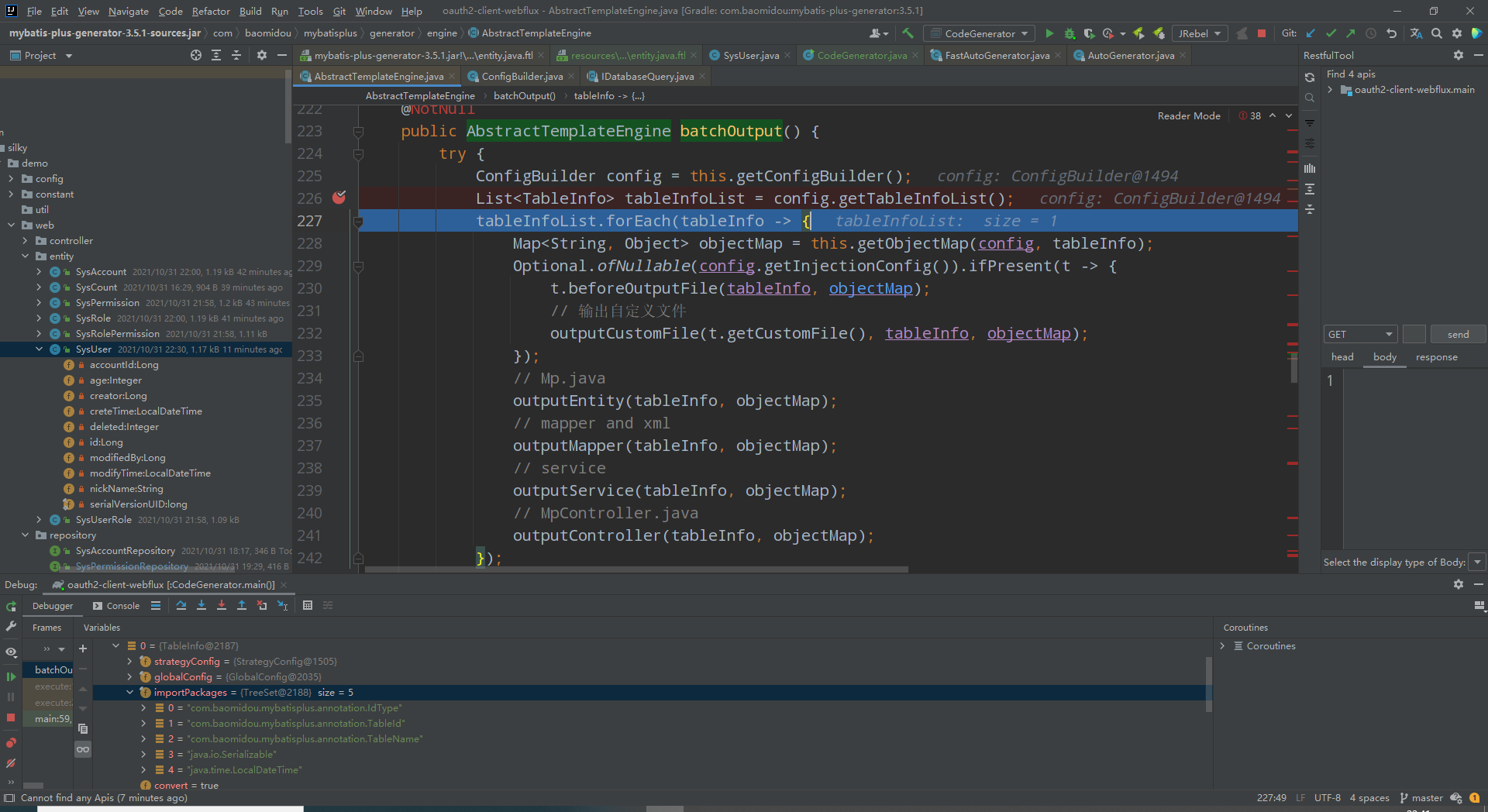Click the editor's horizontal scrollbar
Image resolution: width=1488 pixels, height=812 pixels.
635,569
